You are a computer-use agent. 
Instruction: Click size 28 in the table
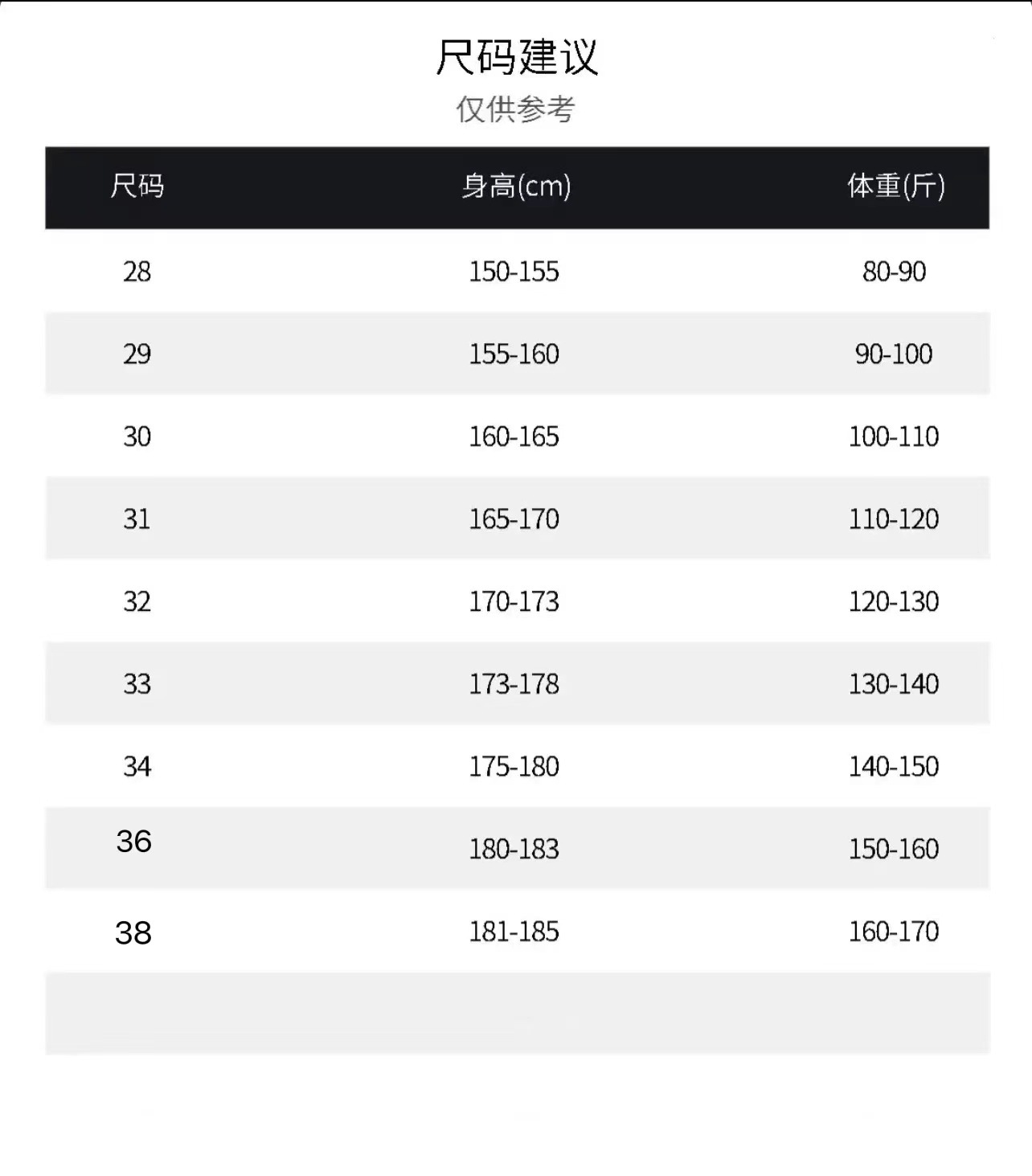click(137, 272)
